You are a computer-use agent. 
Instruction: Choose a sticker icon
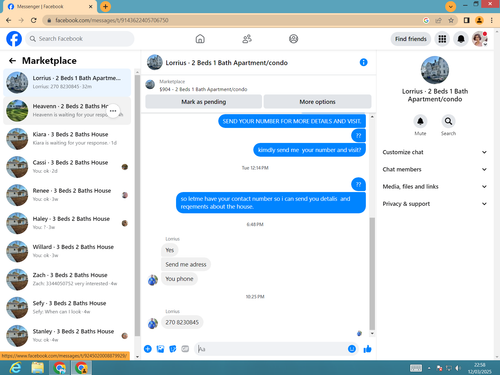(x=173, y=349)
